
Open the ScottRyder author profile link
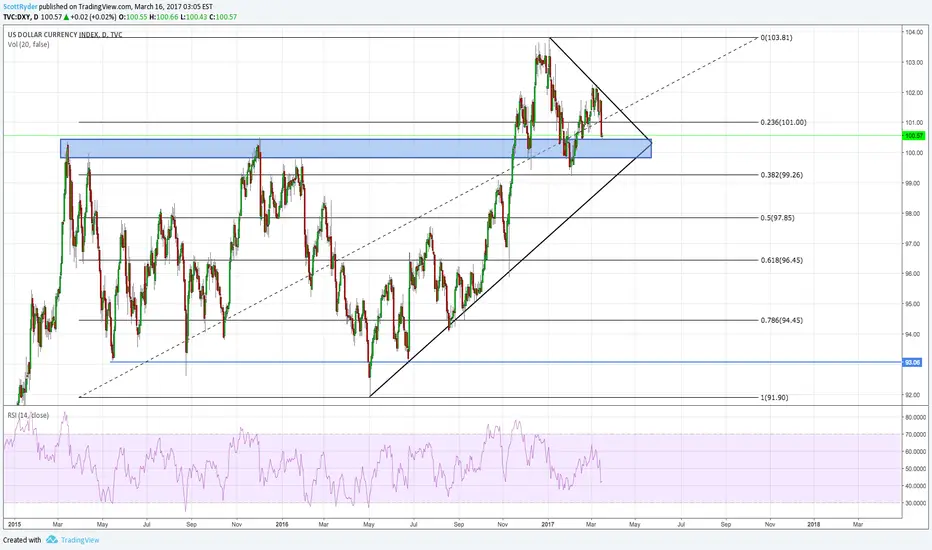(20, 7)
